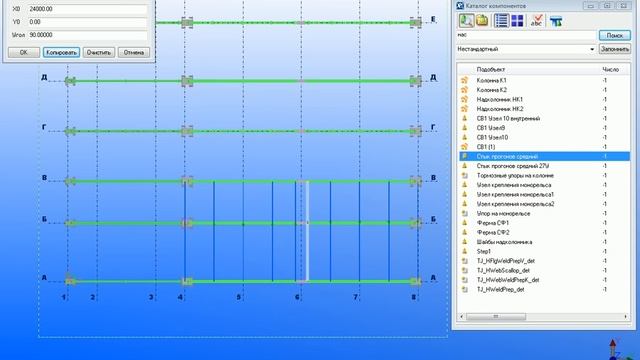
Task: Select highlighted Стык прогонов средний row
Action: click(544, 156)
